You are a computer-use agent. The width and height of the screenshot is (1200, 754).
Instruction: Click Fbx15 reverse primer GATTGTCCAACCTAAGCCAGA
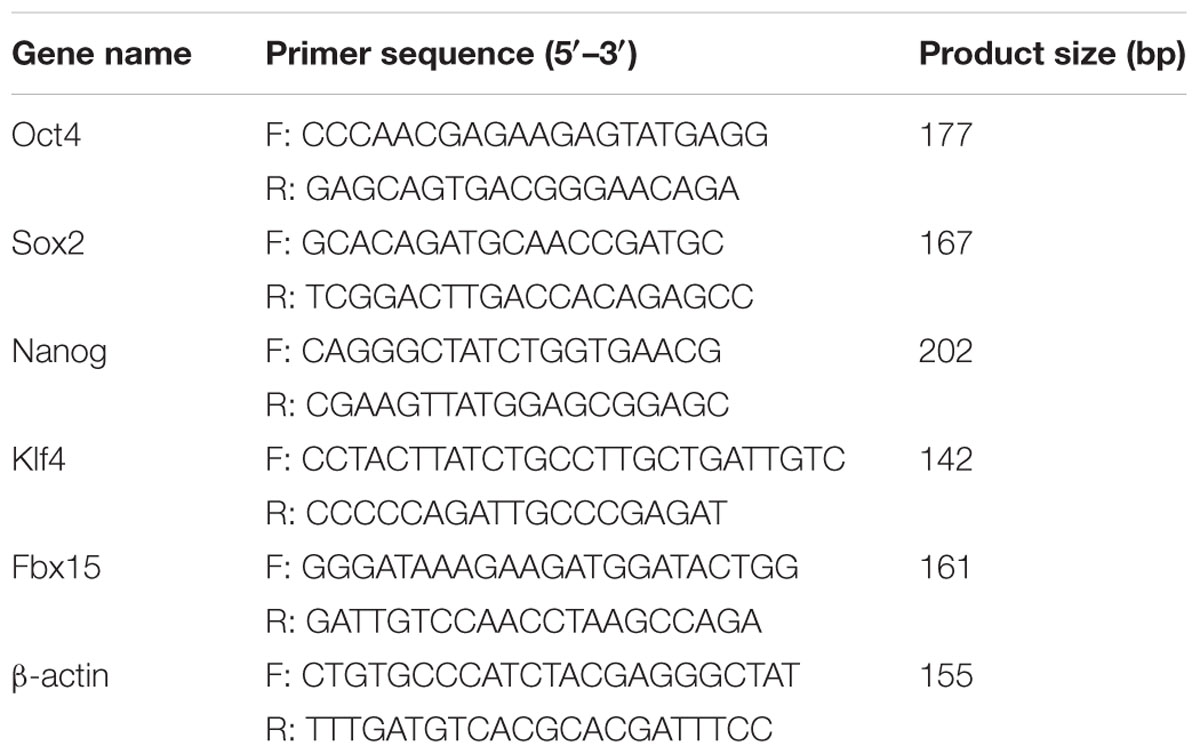(x=513, y=622)
